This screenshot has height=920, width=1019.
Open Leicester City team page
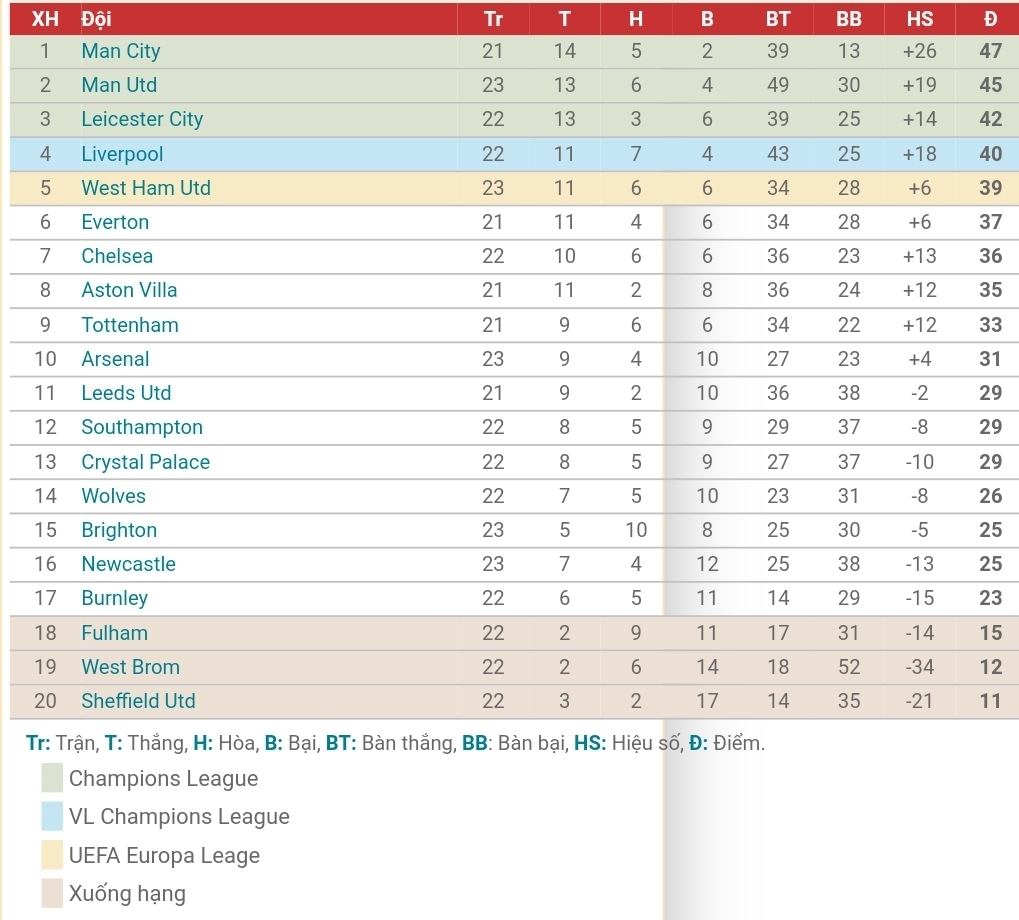coord(142,119)
